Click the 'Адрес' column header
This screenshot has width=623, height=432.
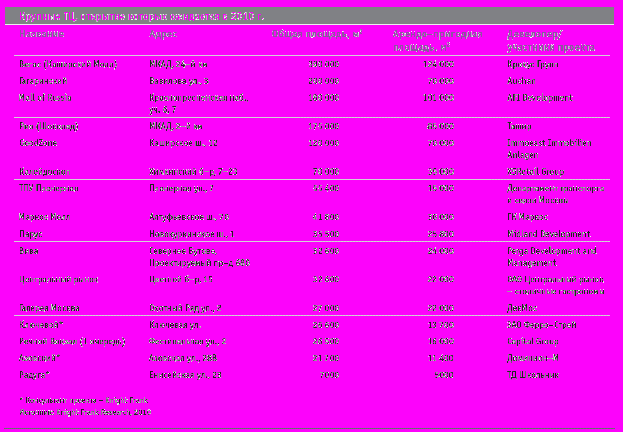pyautogui.click(x=163, y=35)
